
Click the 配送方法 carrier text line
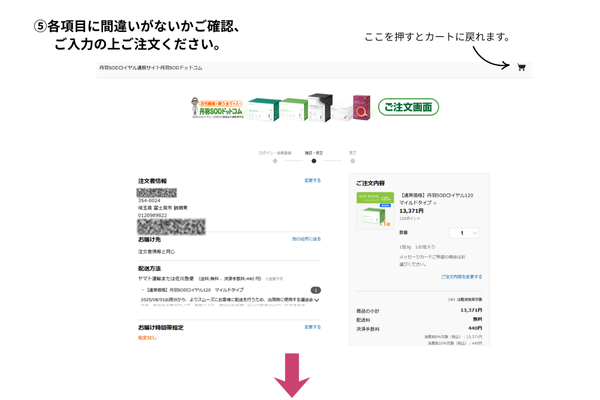[x=200, y=278]
